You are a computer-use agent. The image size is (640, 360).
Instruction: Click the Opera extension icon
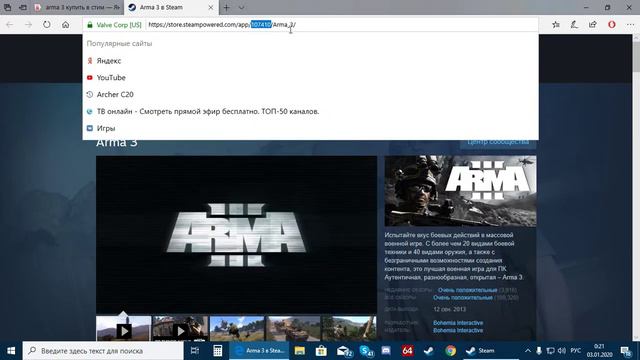coord(611,24)
